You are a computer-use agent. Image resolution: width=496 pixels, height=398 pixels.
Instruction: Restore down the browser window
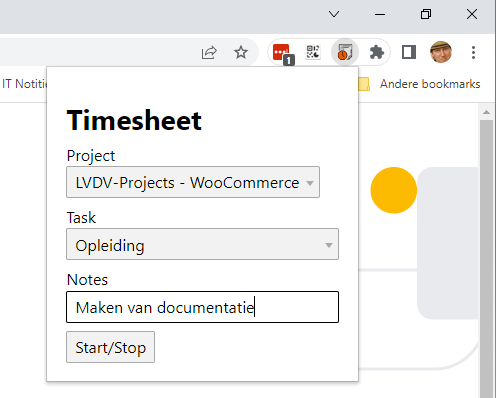click(x=426, y=14)
